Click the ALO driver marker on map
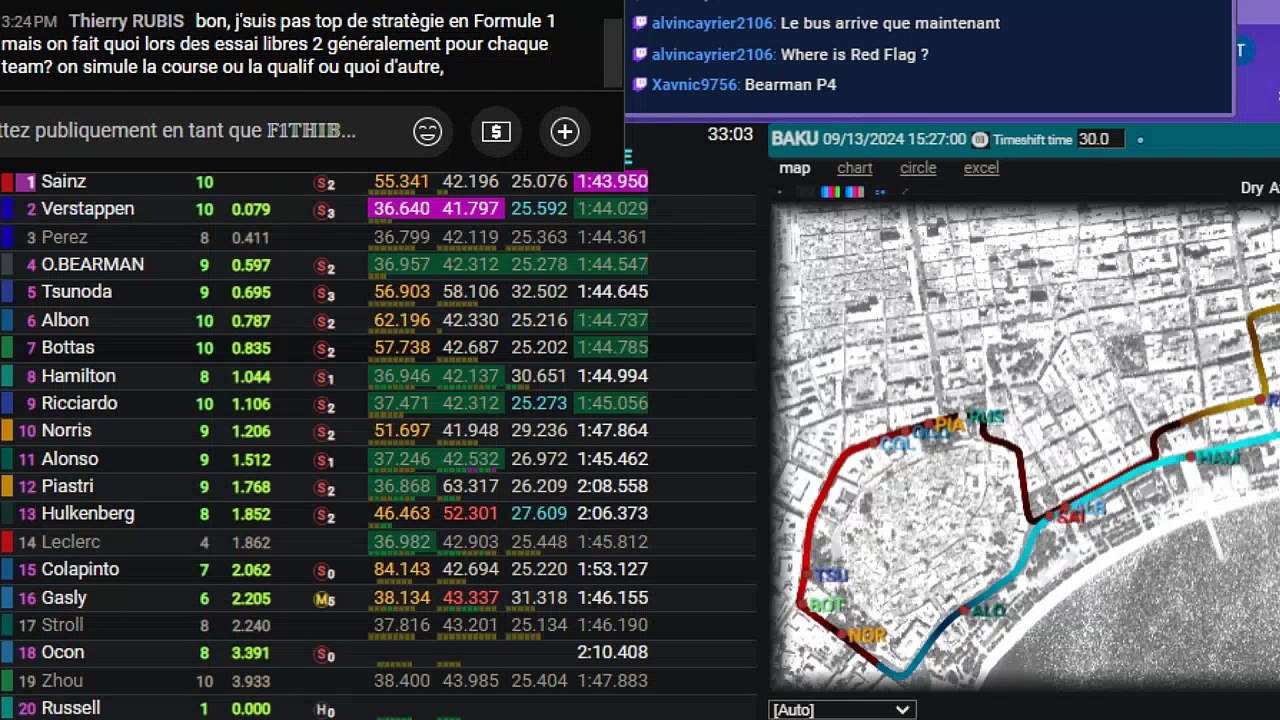The image size is (1280, 720). click(988, 610)
